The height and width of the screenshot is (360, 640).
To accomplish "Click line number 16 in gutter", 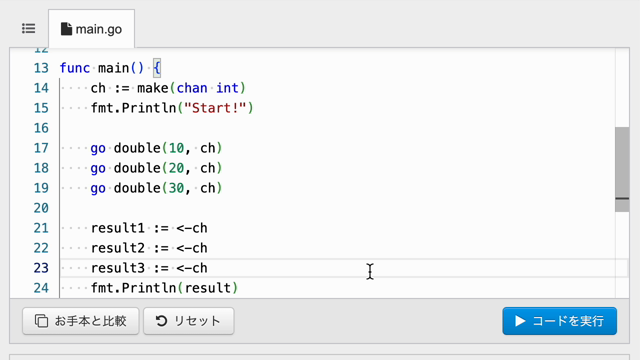I will (41, 128).
